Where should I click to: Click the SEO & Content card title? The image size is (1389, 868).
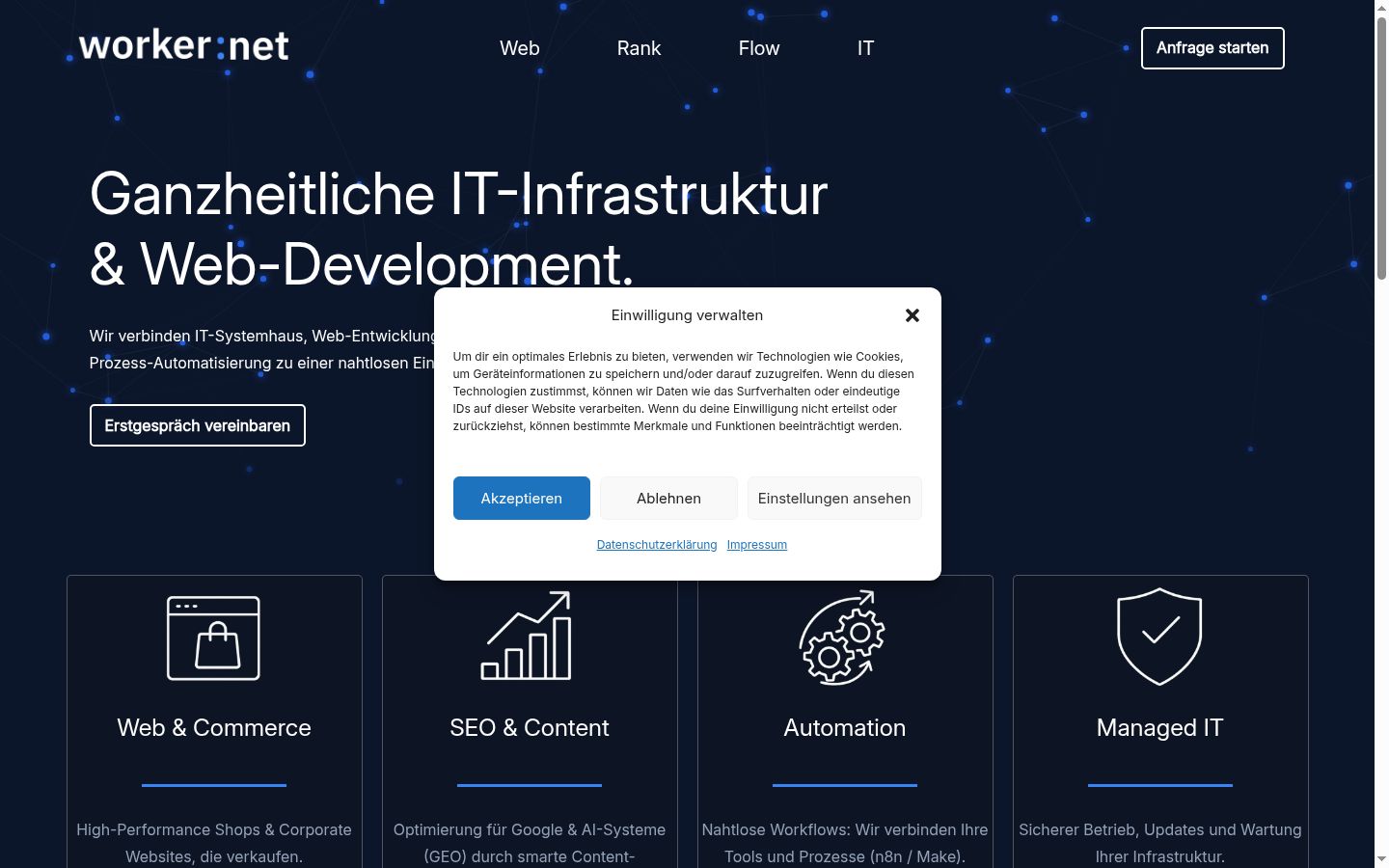(530, 728)
